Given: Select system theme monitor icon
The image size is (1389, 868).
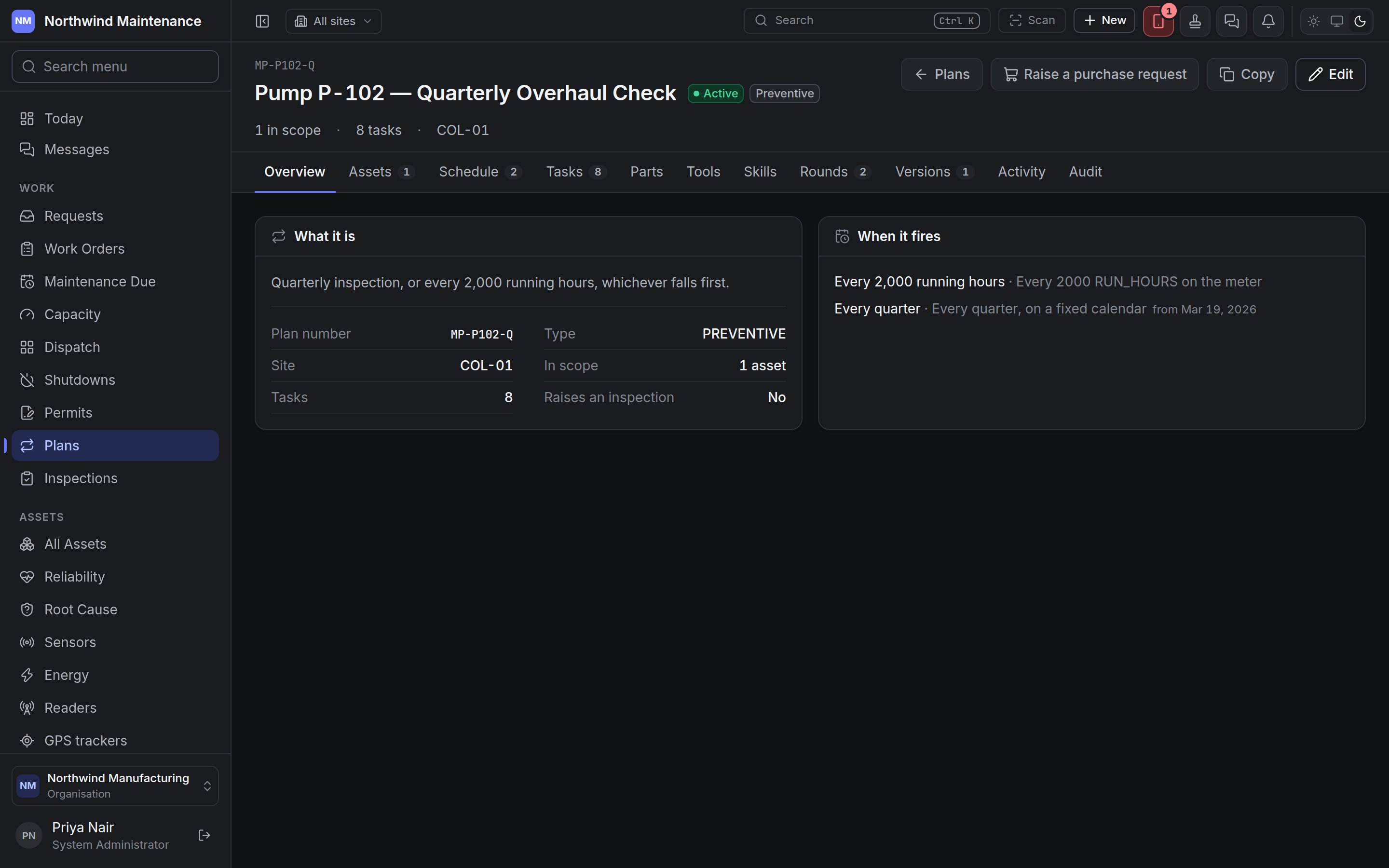Looking at the screenshot, I should pyautogui.click(x=1337, y=21).
